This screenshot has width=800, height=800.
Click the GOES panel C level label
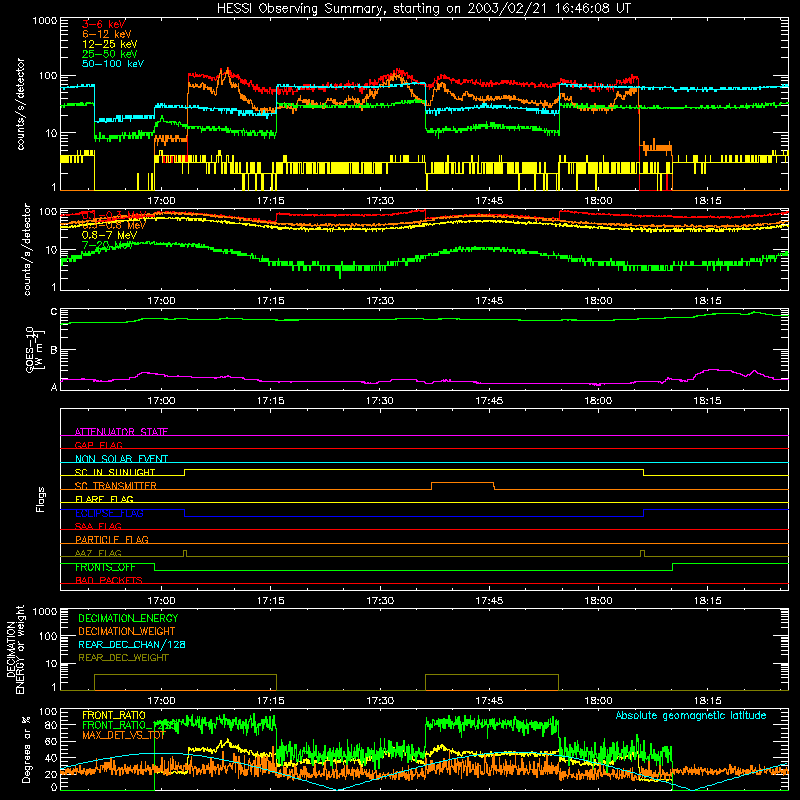[x=54, y=312]
